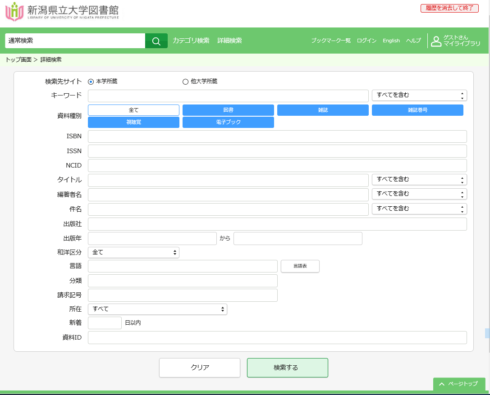Toggle the 視聴覚 material type button
This screenshot has height=395, width=490.
[134, 122]
